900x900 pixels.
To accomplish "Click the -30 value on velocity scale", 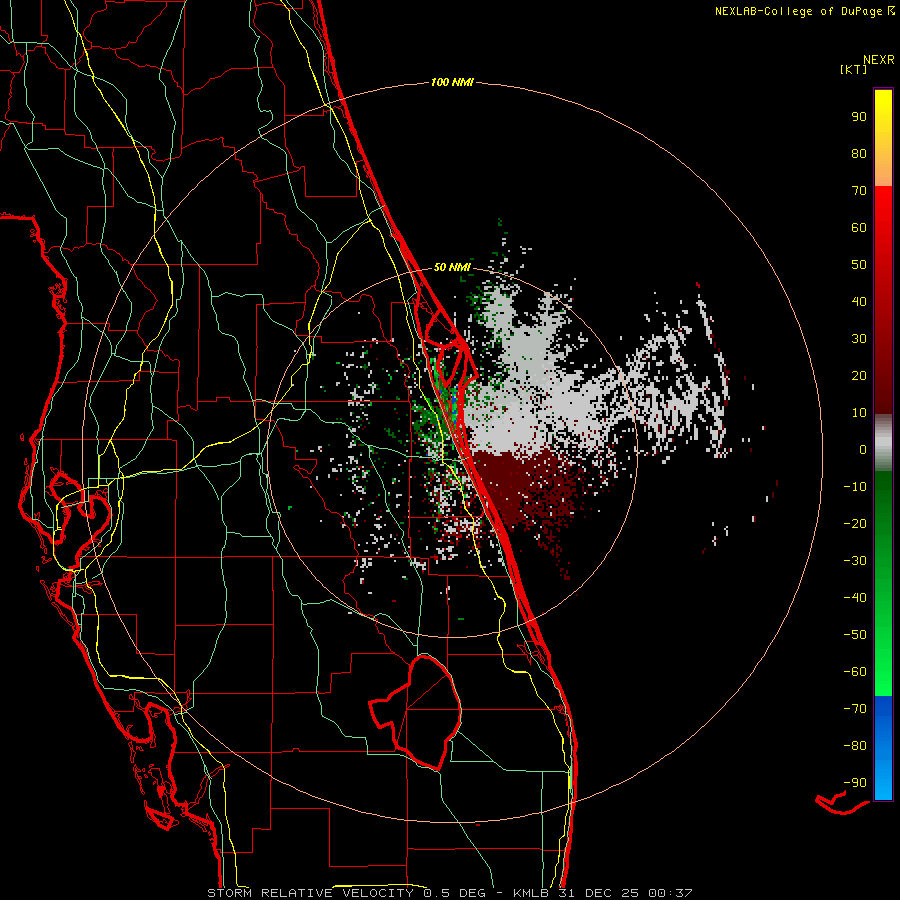I will click(855, 561).
